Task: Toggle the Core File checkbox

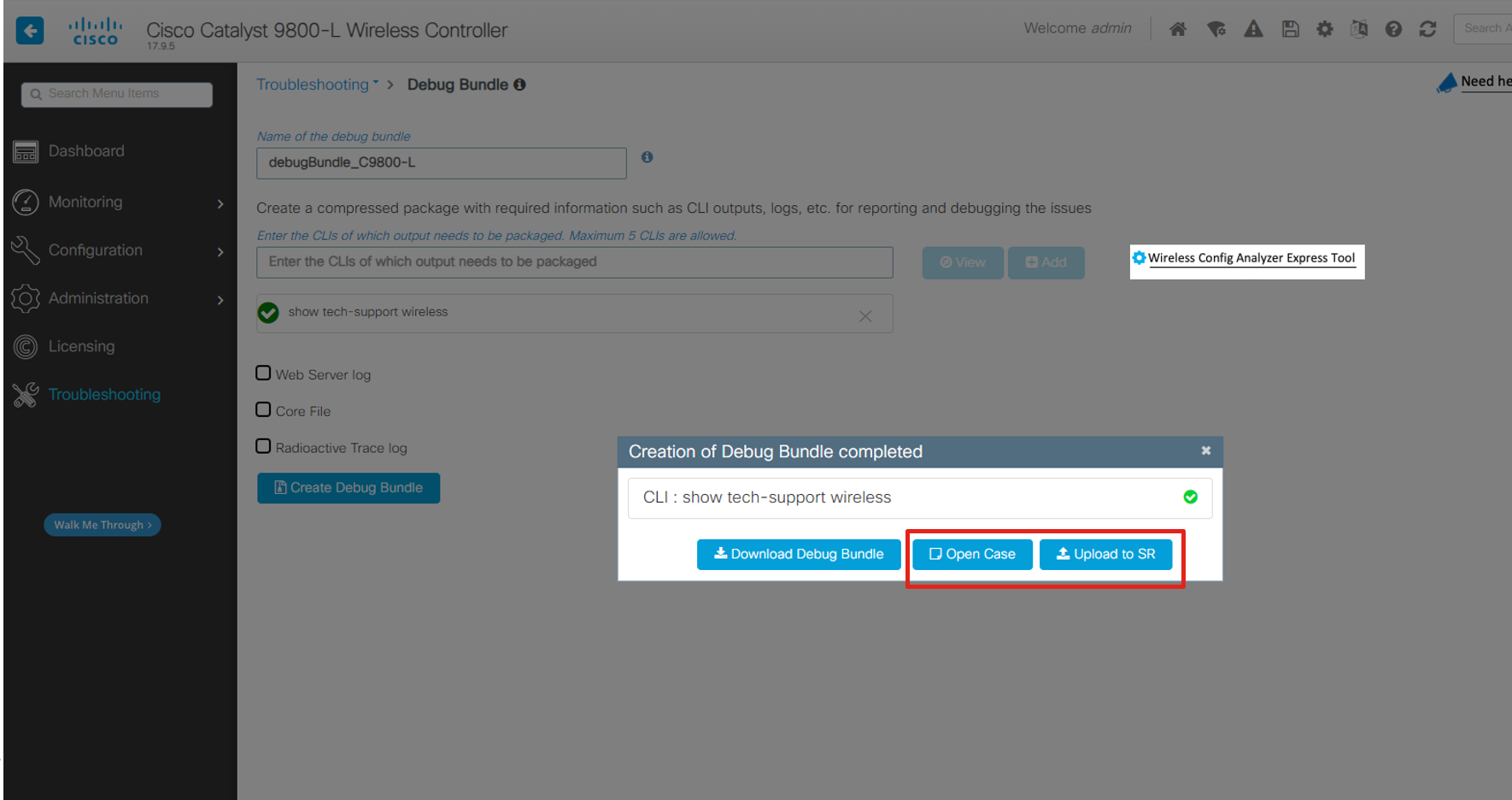Action: [x=264, y=410]
